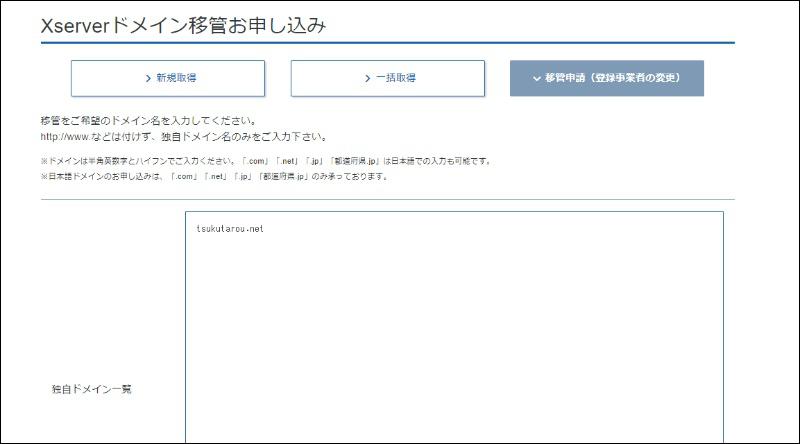
Task: Click the 独自ドメイン一覧 label
Action: pos(92,389)
